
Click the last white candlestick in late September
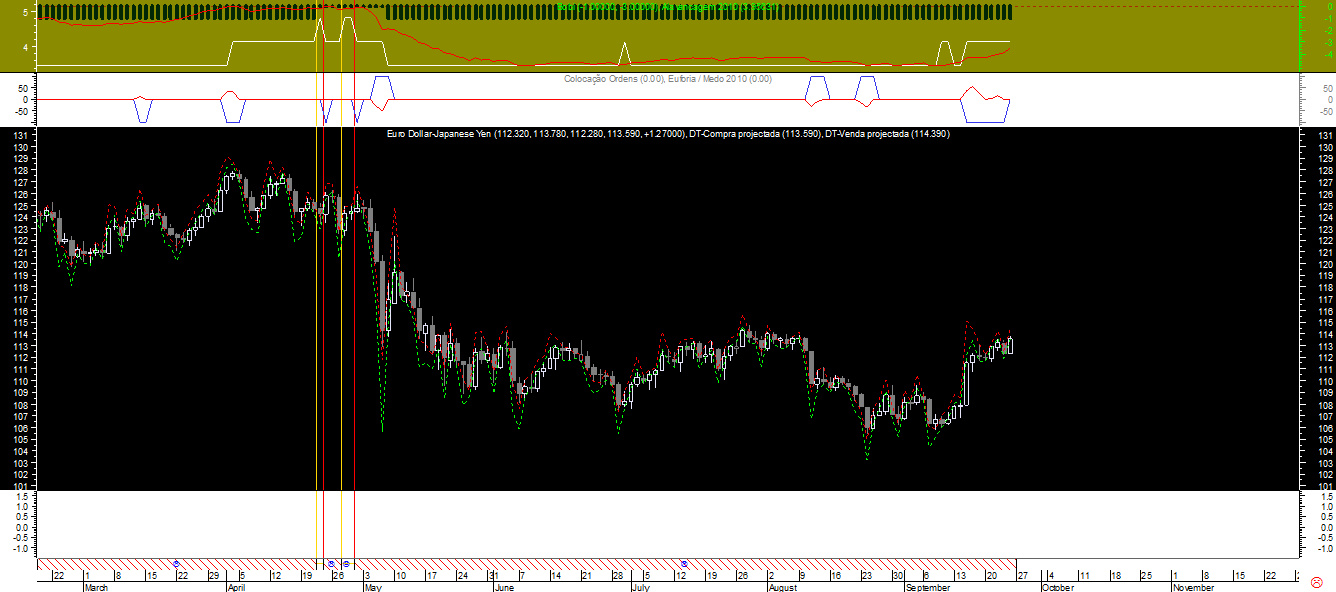click(1010, 345)
